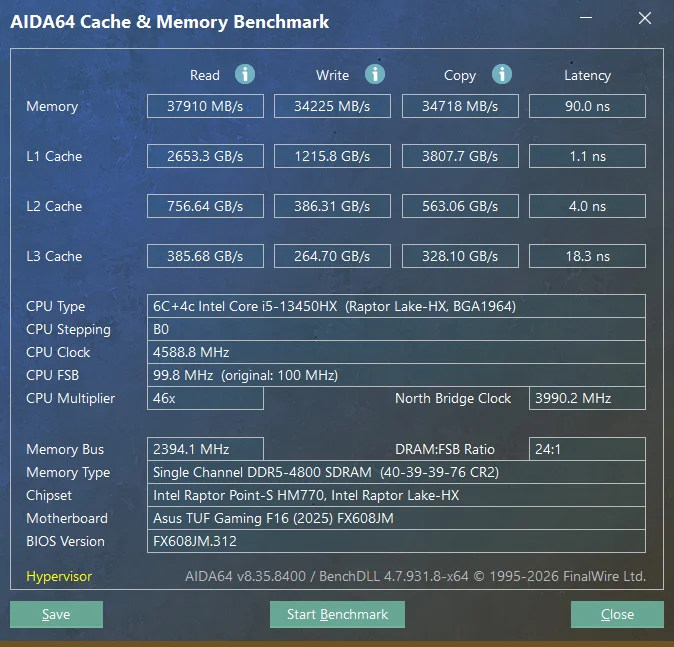Select the Memory Copy 34718 MB/s value
674x647 pixels.
[x=460, y=106]
